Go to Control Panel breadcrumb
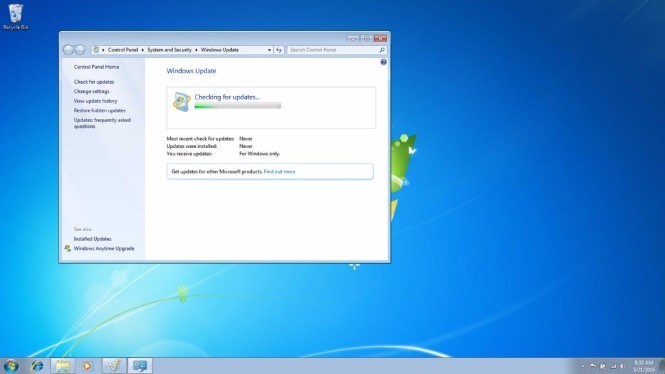Screen dimensions: 665x374 click(123, 50)
